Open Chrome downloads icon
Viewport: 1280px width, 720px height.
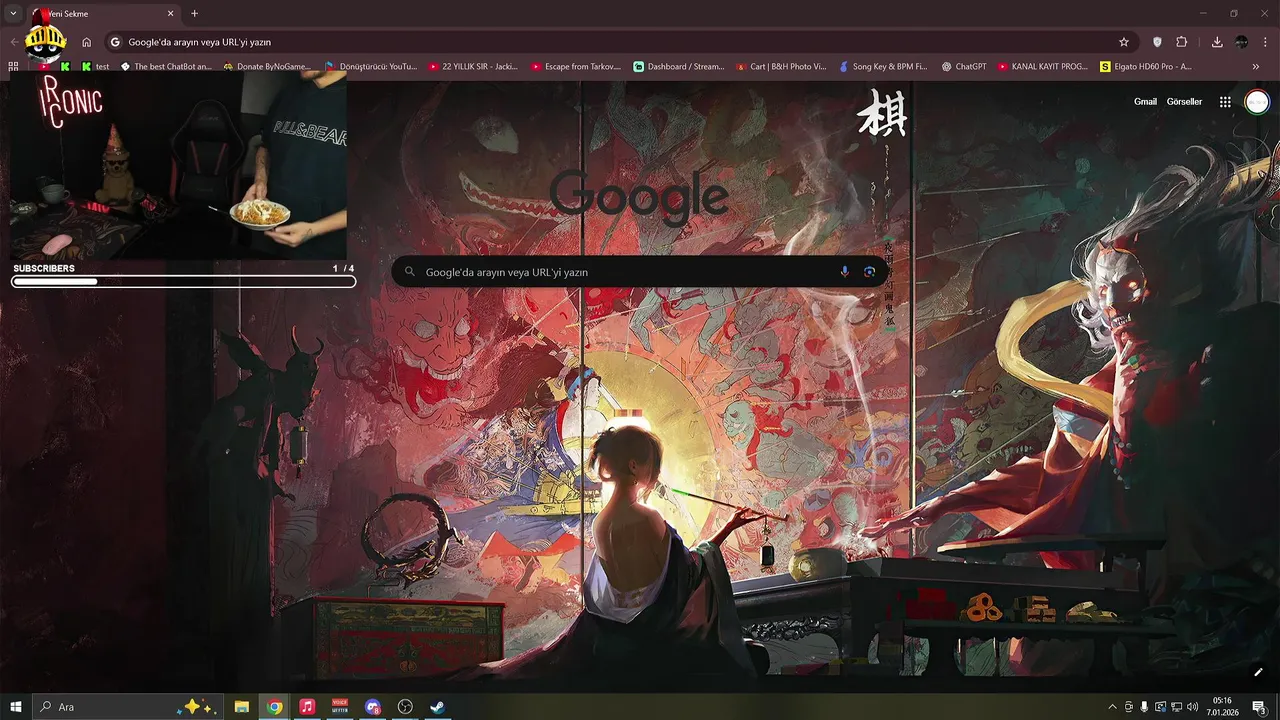tap(1217, 42)
